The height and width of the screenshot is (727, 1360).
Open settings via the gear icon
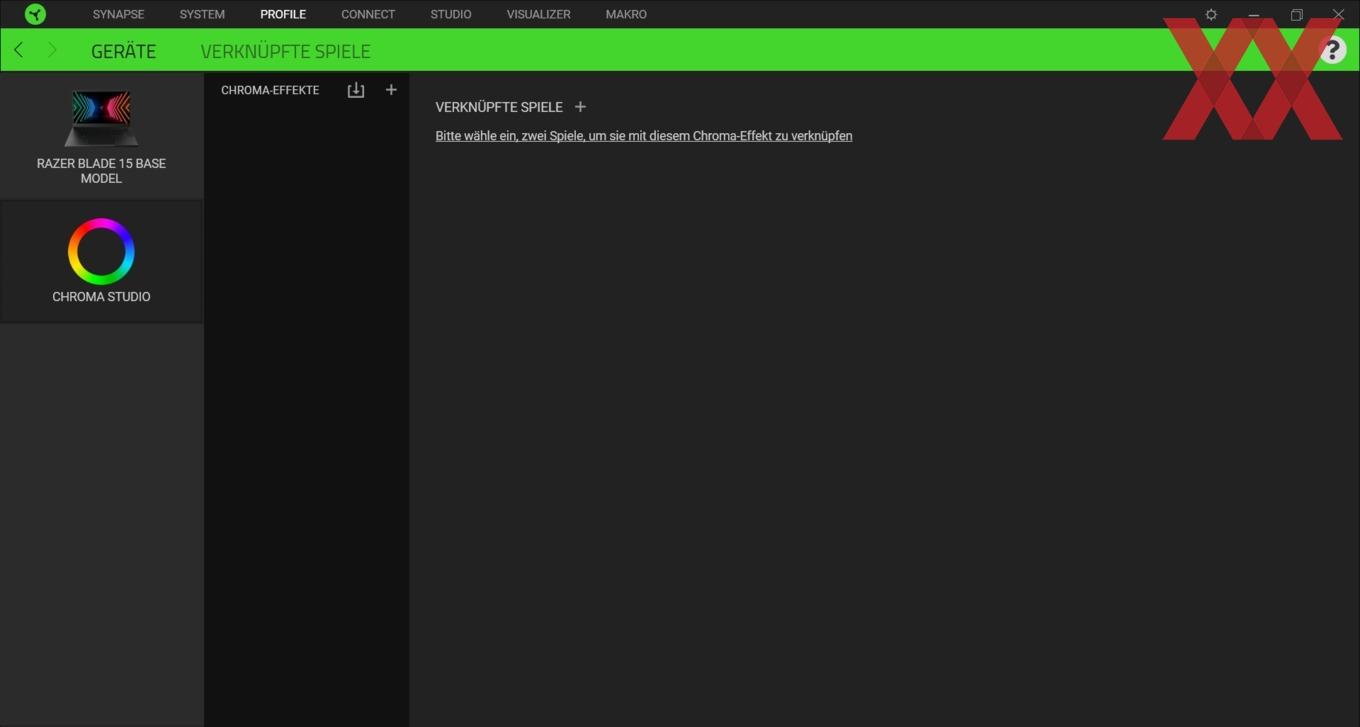click(x=1211, y=15)
